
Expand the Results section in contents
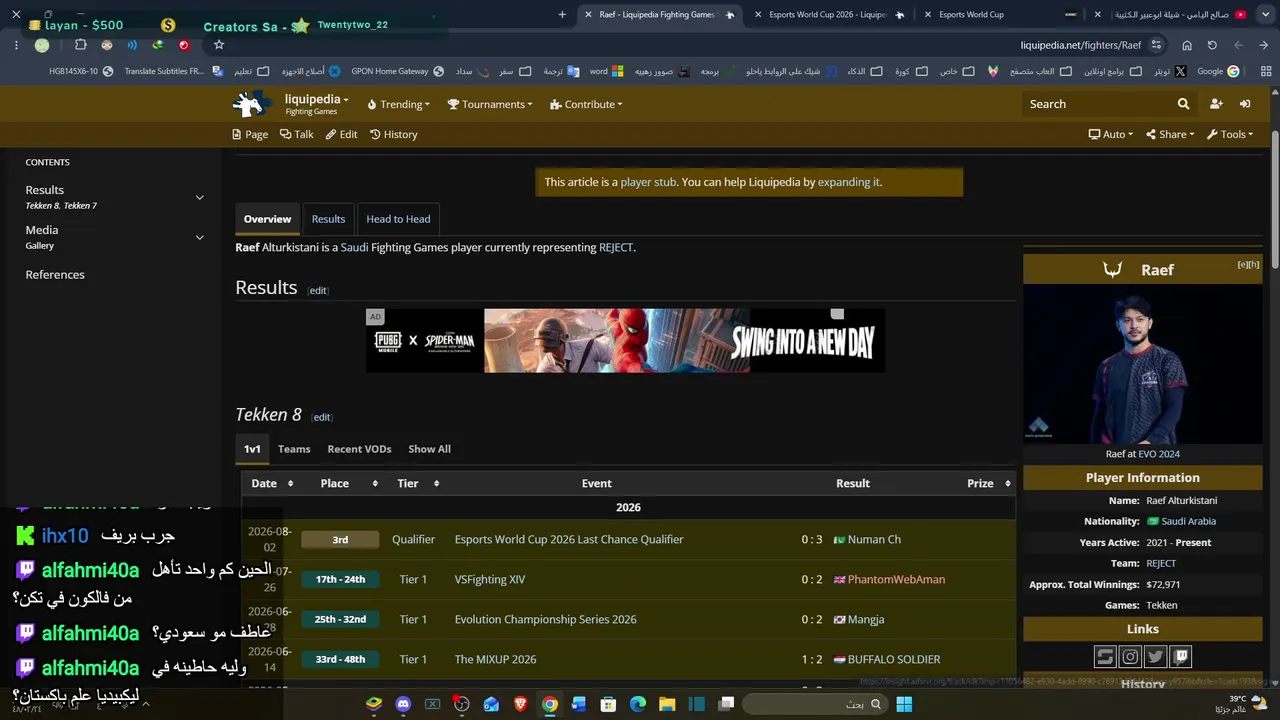(199, 197)
